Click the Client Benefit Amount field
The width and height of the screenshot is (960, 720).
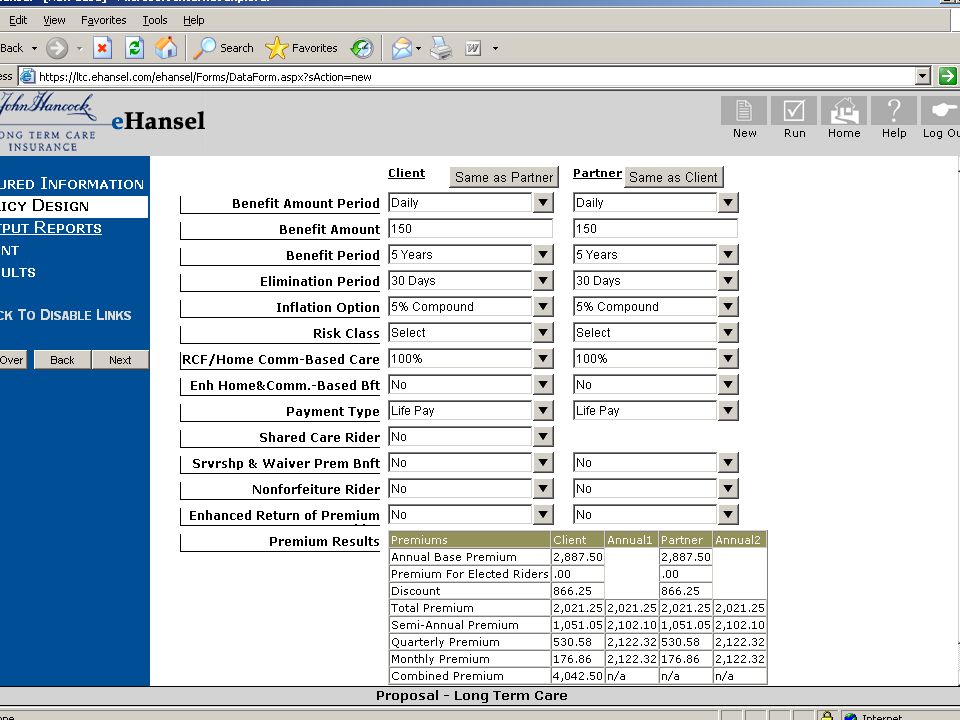471,228
